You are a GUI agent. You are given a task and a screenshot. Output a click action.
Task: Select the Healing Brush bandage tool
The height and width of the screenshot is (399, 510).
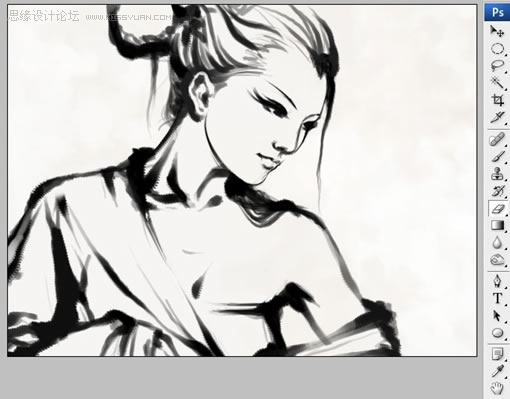[x=497, y=139]
